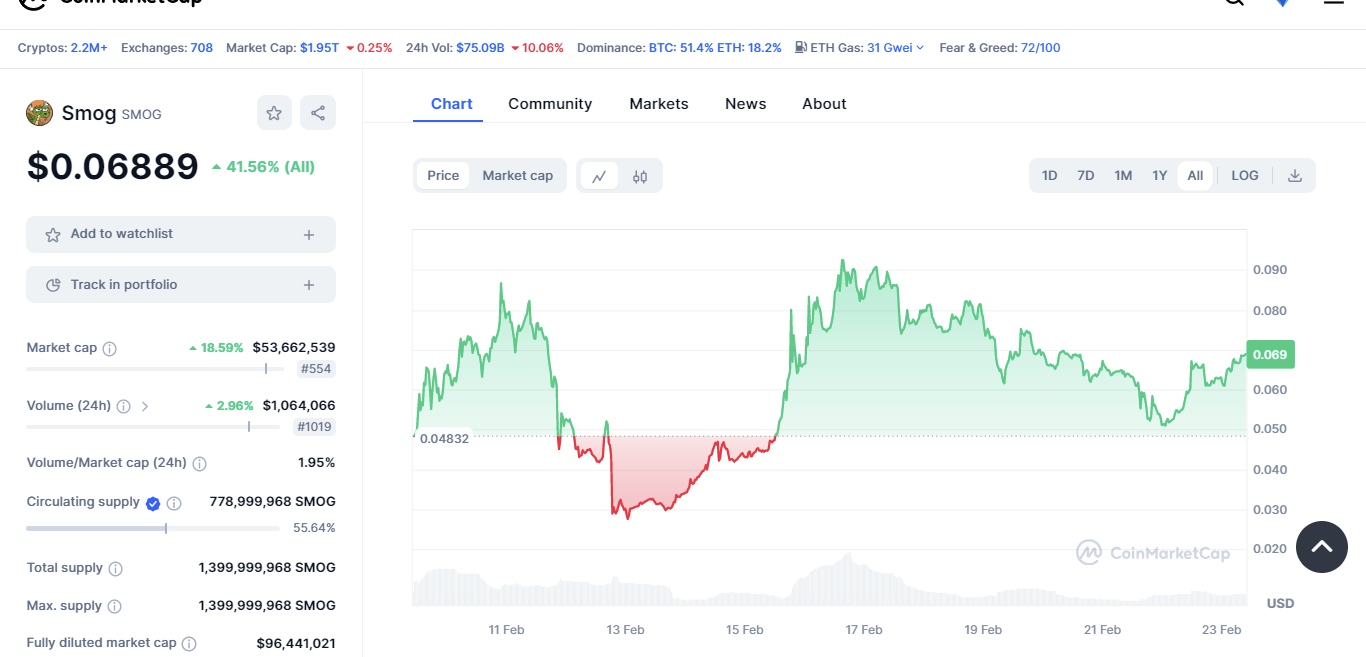The image size is (1366, 657).
Task: Expand the chevron next to Volume (24h)
Action: coord(145,407)
